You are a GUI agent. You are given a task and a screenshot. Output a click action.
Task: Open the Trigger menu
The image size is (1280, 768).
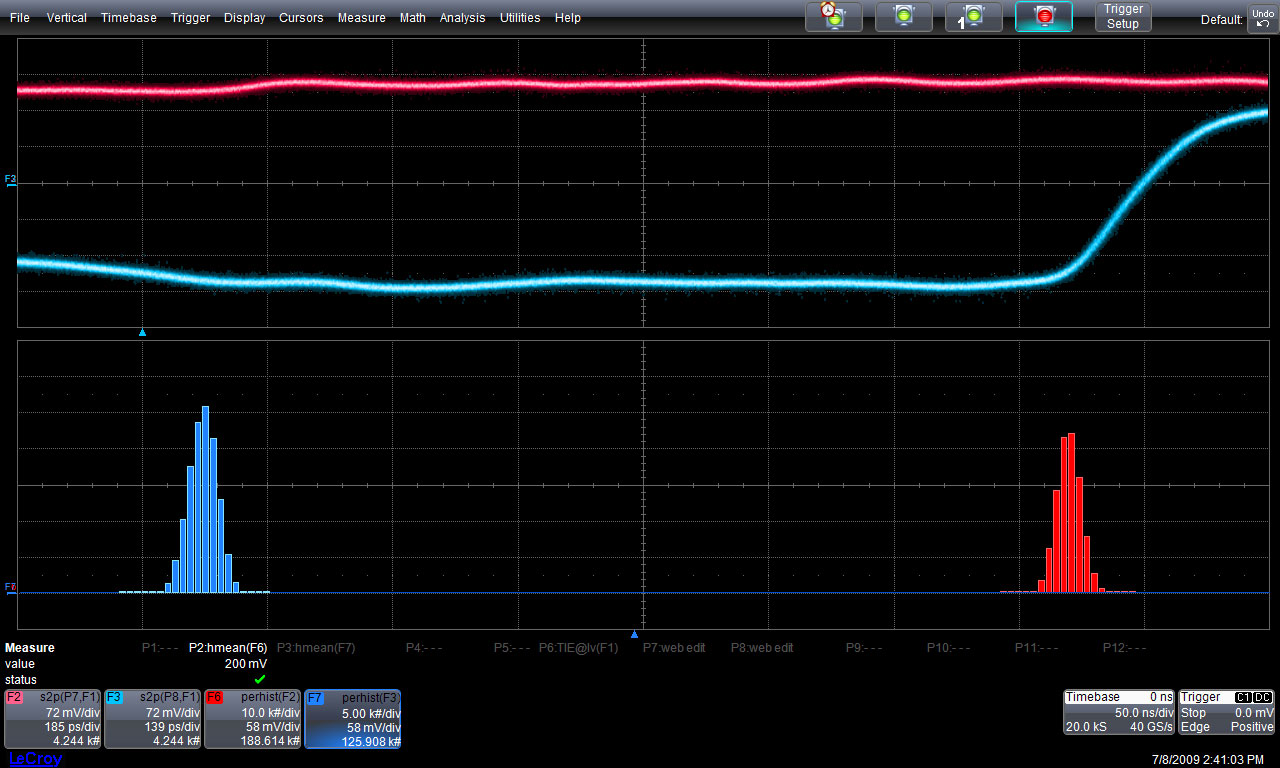[x=190, y=18]
